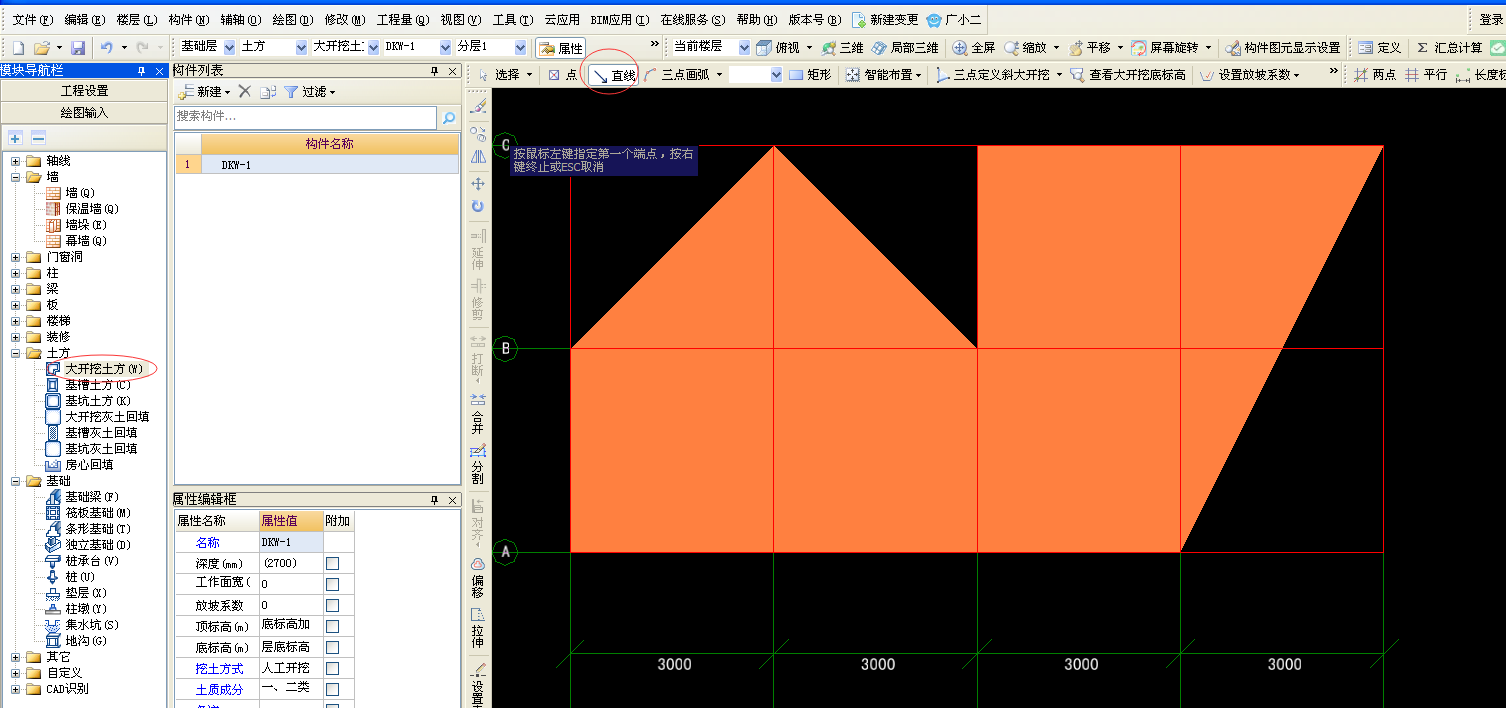Open the 工程量(Q) menu
The height and width of the screenshot is (708, 1506).
(403, 20)
